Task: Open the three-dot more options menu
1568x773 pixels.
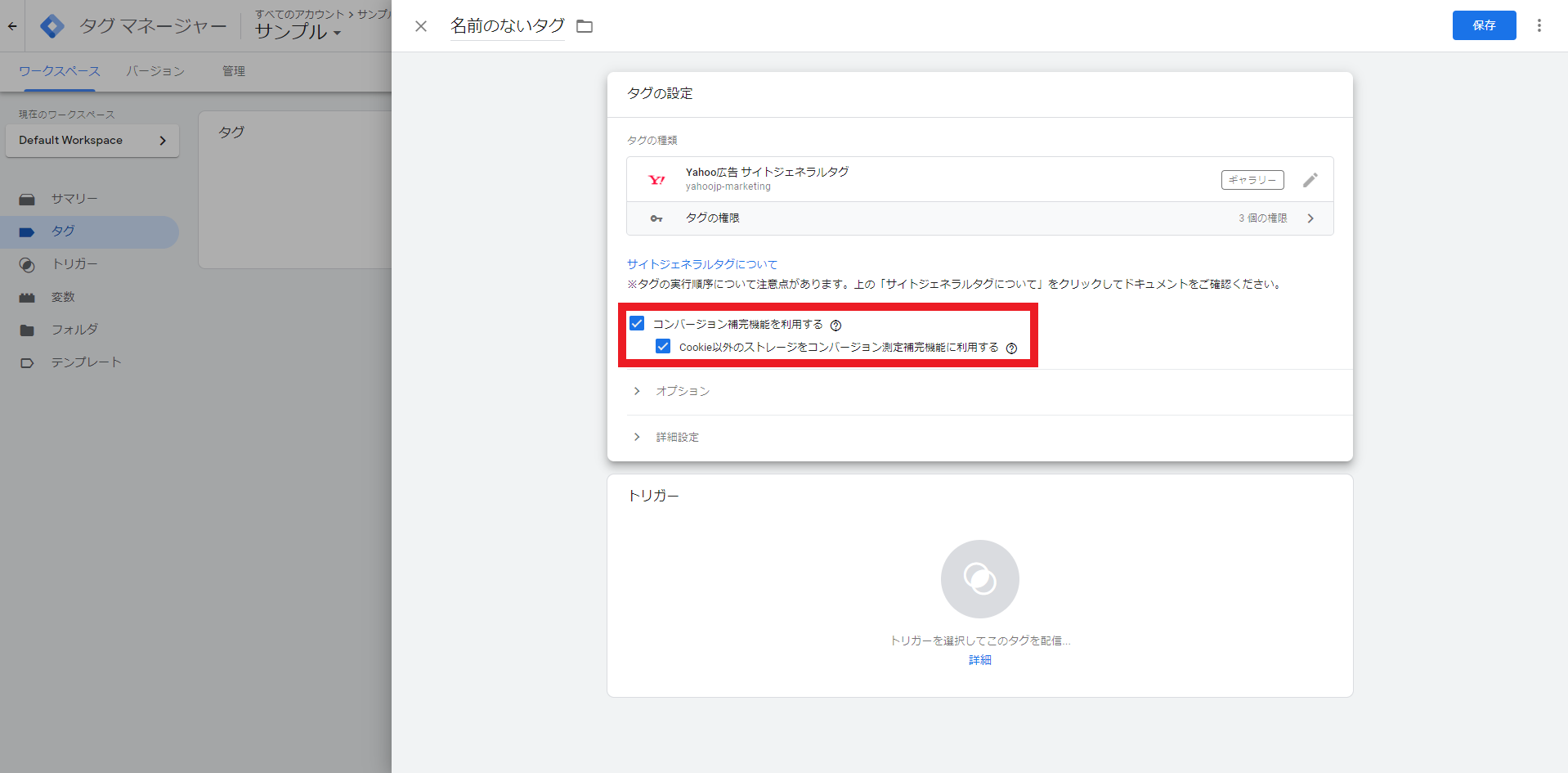Action: pos(1539,25)
